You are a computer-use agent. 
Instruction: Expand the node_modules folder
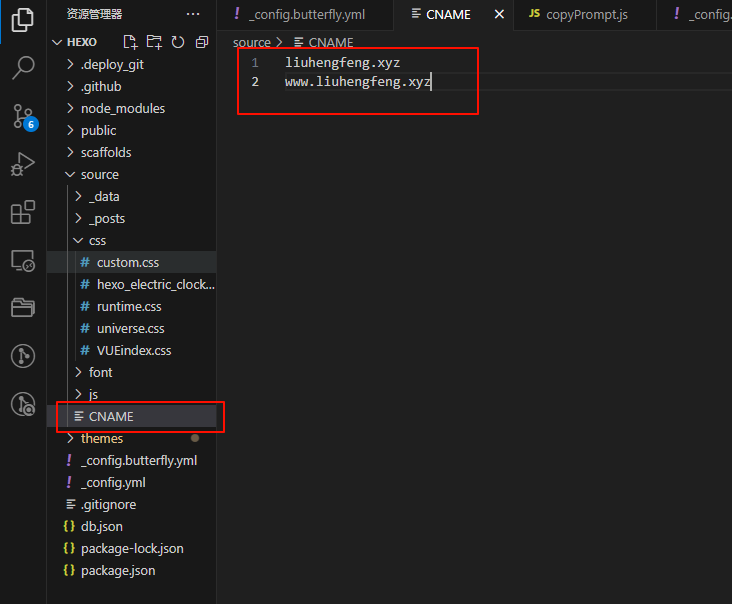click(122, 108)
